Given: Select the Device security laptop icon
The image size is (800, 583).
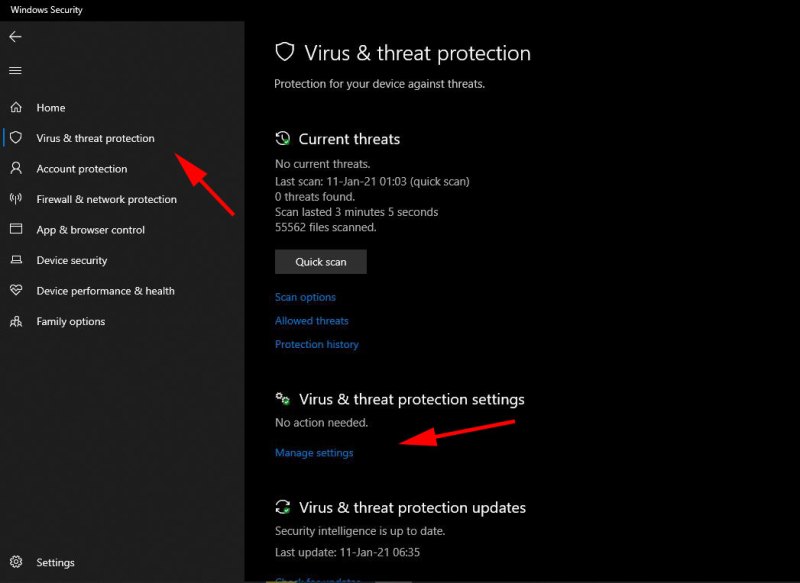Looking at the screenshot, I should tap(16, 260).
